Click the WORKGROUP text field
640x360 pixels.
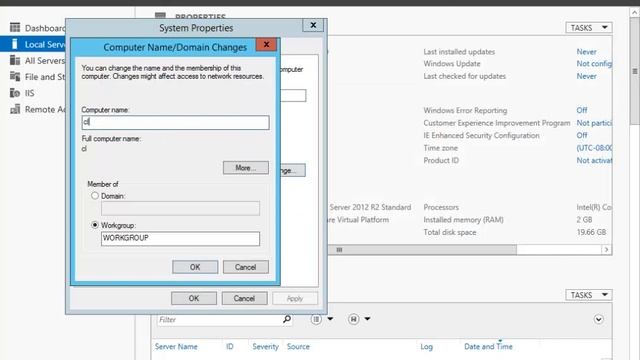click(180, 238)
